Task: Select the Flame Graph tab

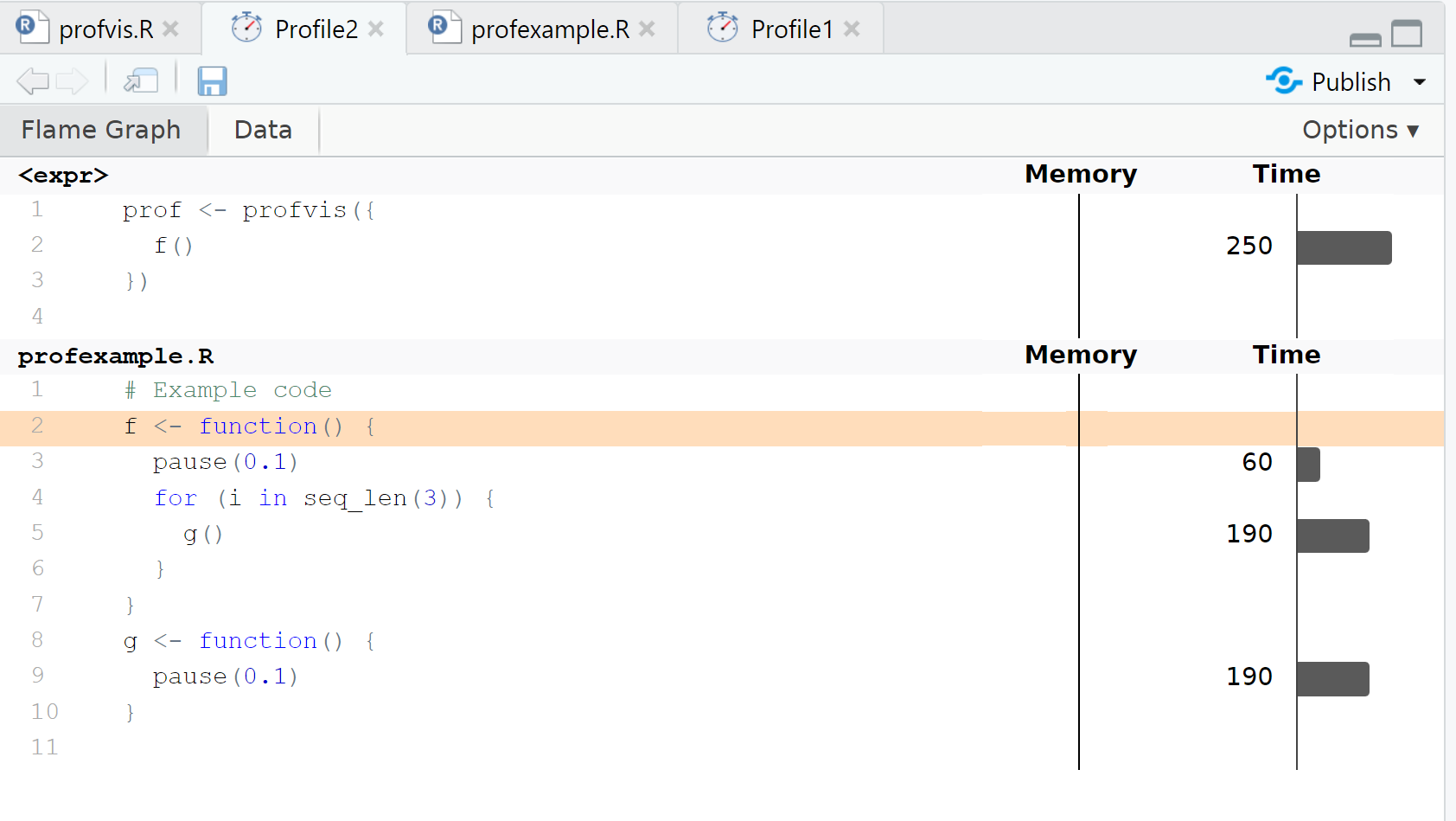Action: click(101, 130)
